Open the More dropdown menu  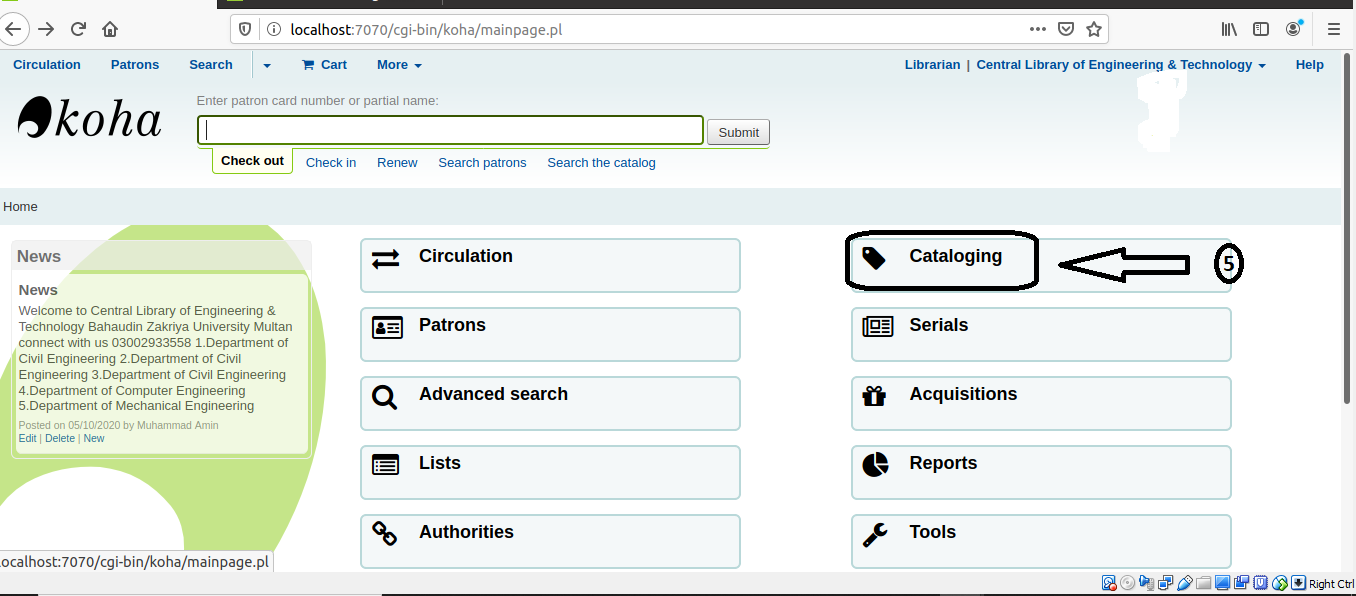(398, 65)
